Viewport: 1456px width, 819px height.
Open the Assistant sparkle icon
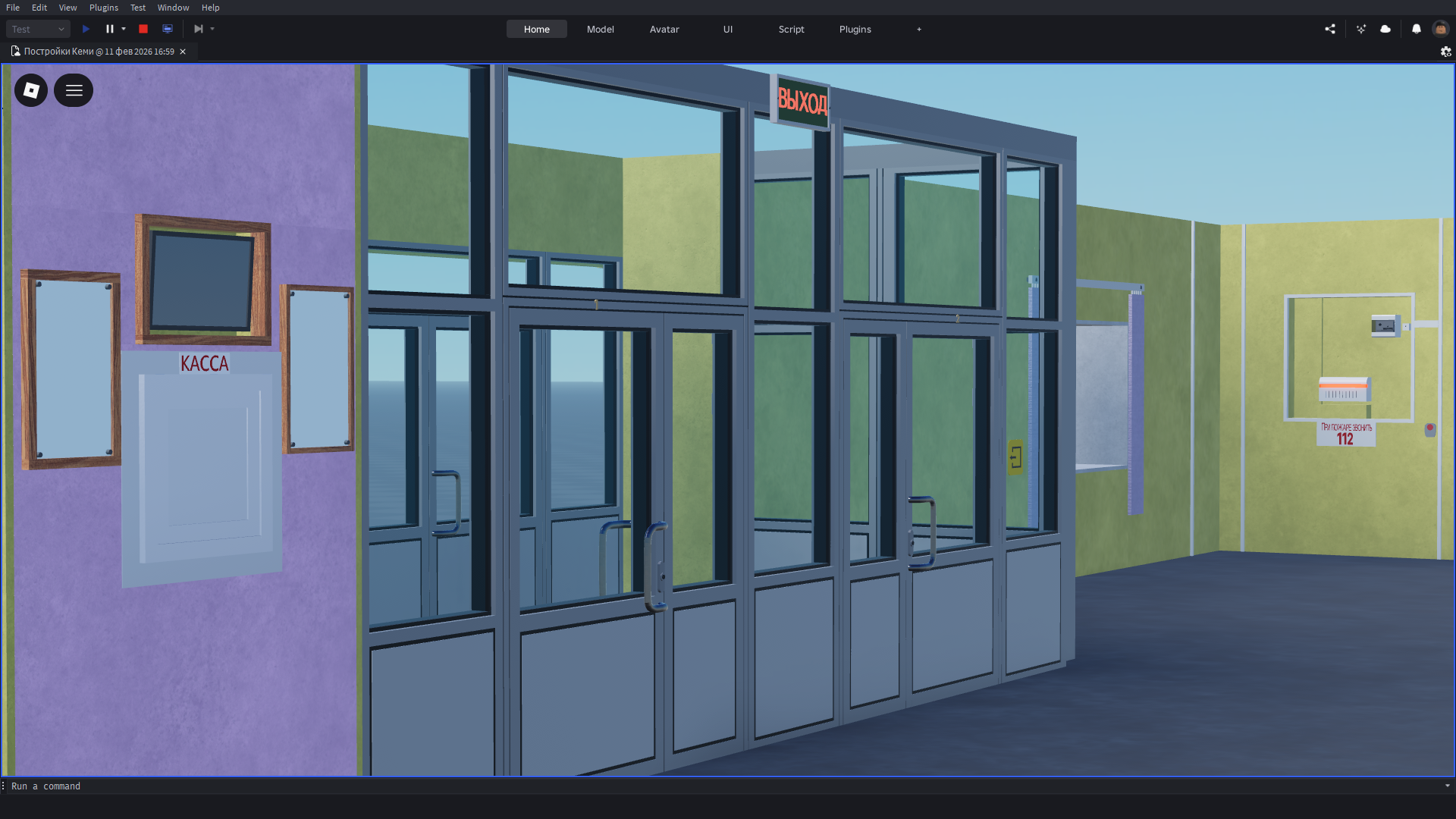click(1361, 29)
